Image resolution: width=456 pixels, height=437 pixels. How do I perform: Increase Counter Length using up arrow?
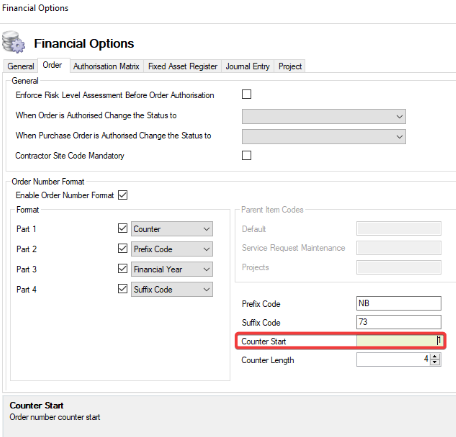435,357
